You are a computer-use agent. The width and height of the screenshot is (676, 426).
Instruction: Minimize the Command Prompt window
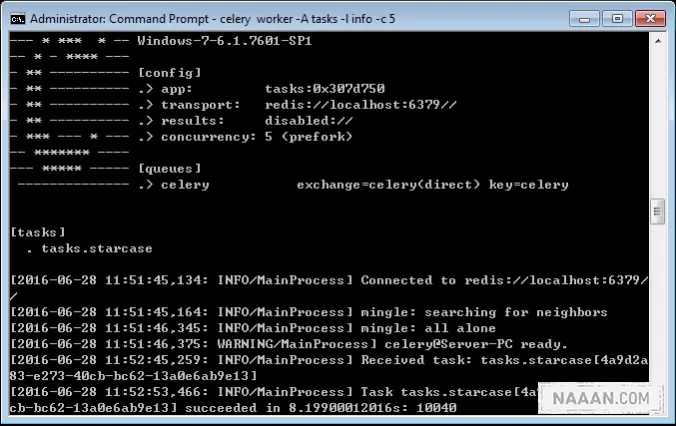(584, 19)
